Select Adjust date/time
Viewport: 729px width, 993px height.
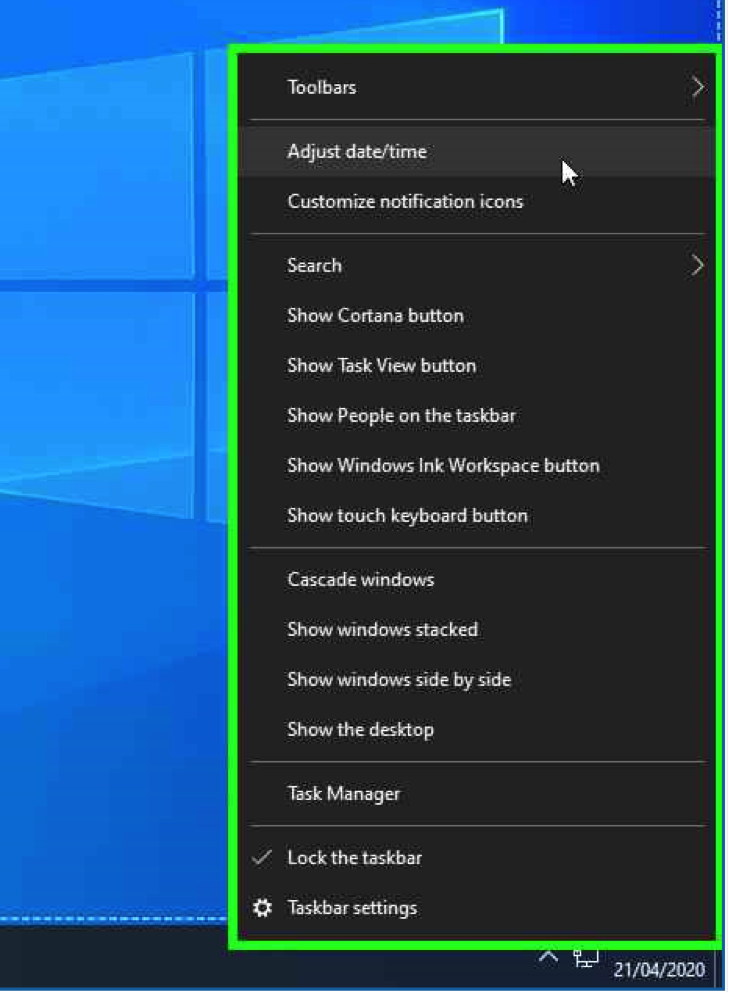coord(357,152)
